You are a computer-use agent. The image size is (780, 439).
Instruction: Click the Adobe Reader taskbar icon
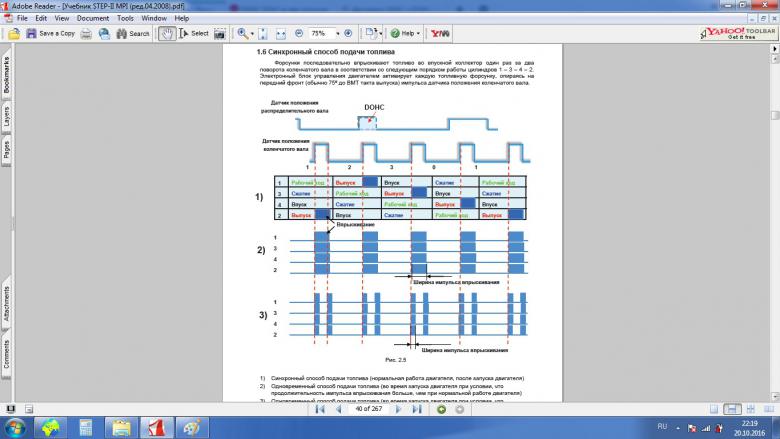156,428
